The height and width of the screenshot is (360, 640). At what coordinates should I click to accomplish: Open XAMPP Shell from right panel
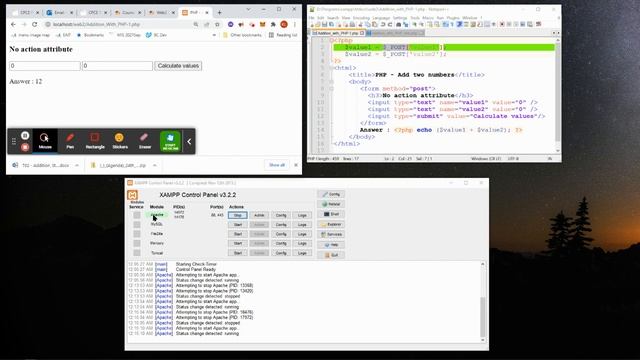(331, 214)
